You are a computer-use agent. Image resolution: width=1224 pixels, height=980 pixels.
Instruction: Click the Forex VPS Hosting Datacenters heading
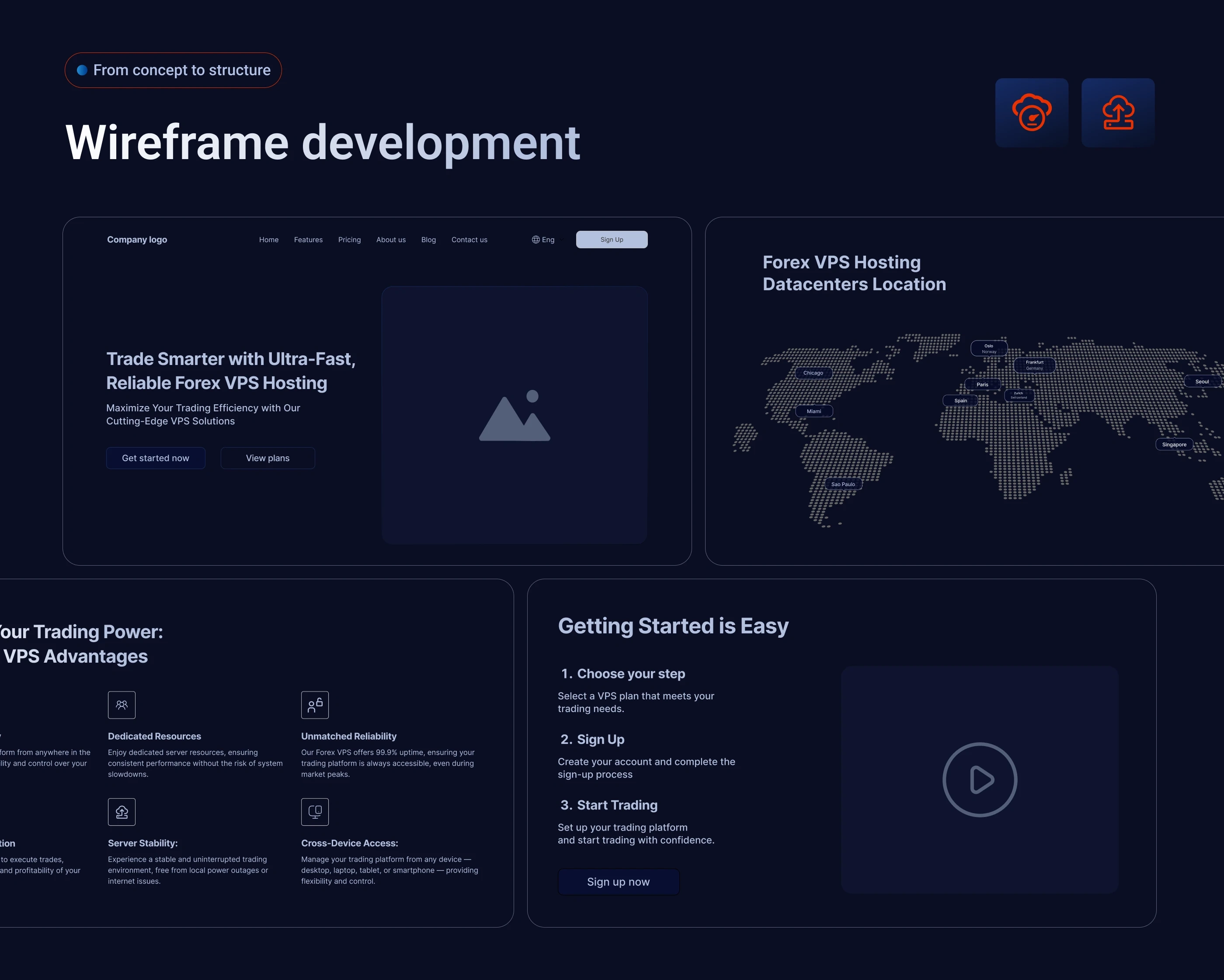854,273
